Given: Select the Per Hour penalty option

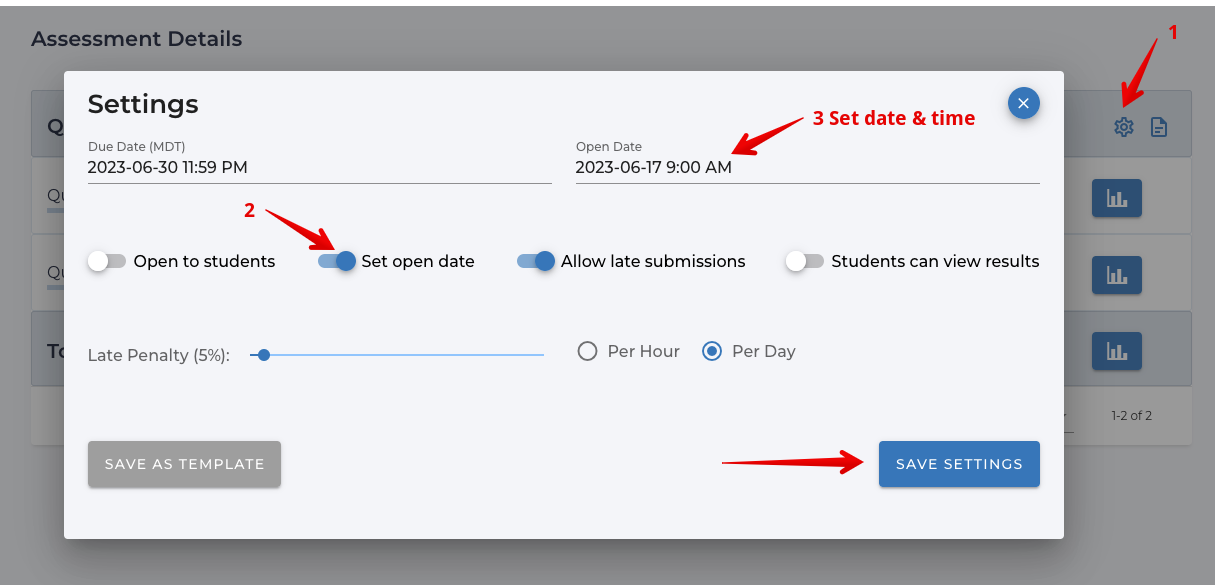Looking at the screenshot, I should [588, 351].
